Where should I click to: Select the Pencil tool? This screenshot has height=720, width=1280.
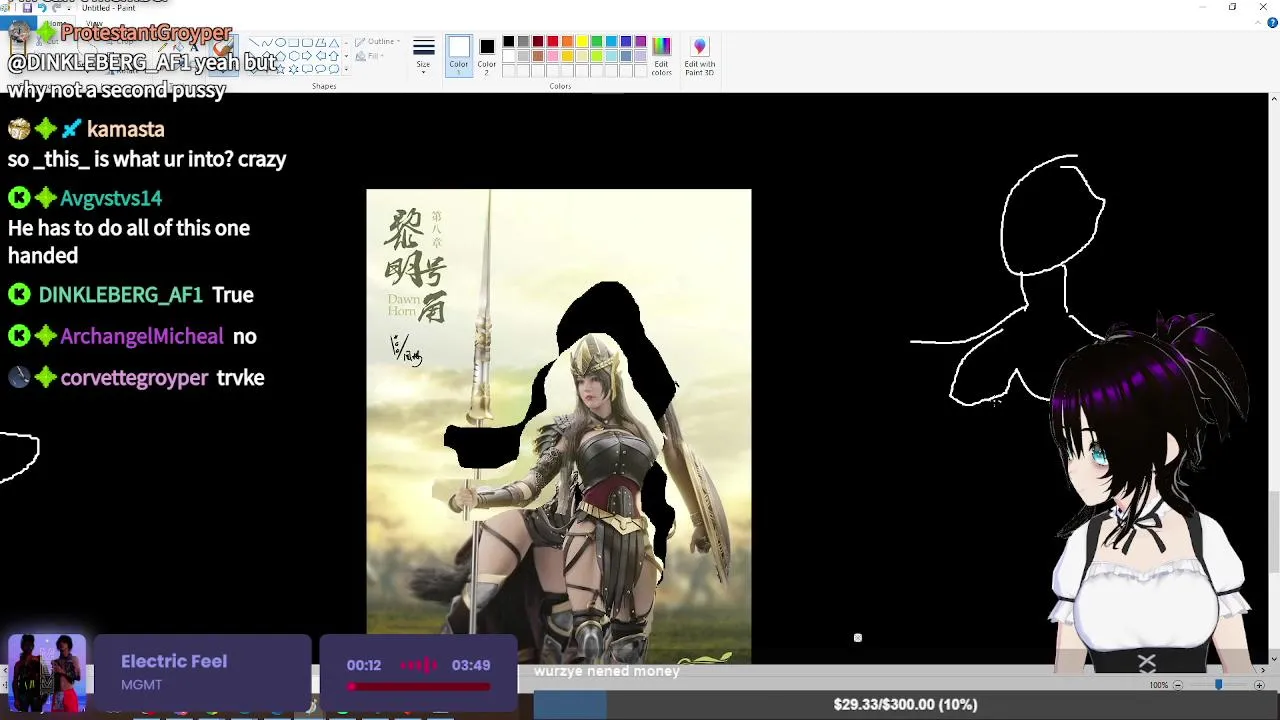[x=162, y=48]
